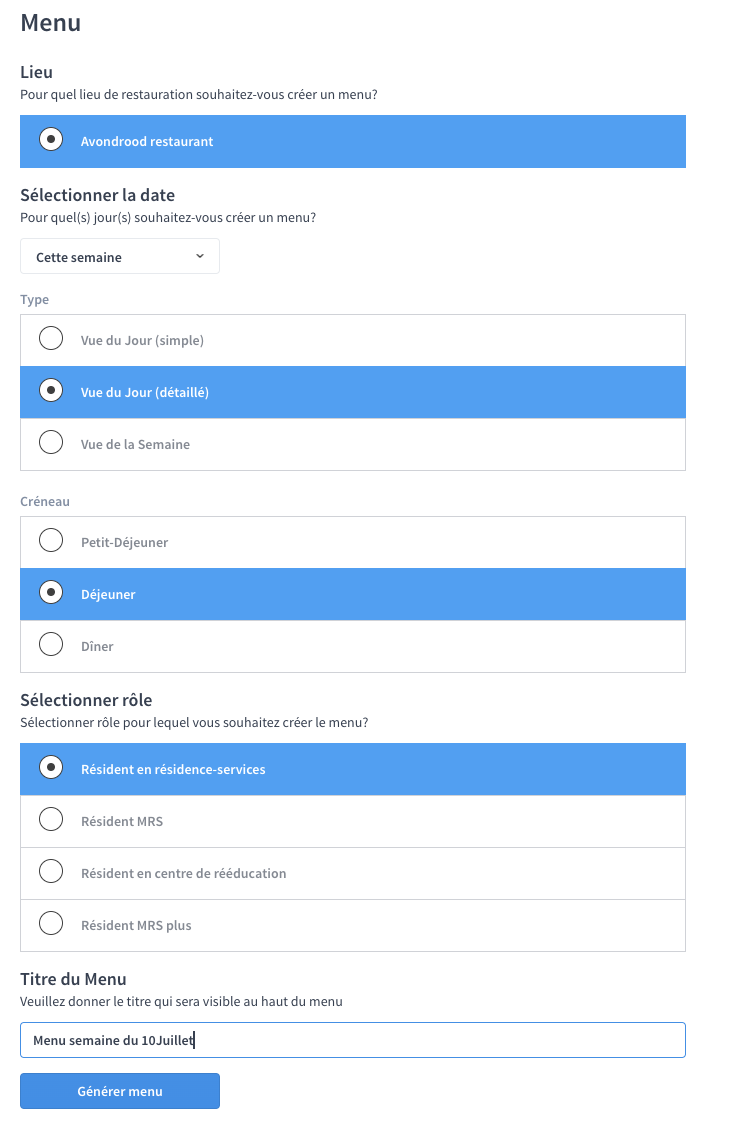Click the Petit-Déjeuner radio circle

51,540
